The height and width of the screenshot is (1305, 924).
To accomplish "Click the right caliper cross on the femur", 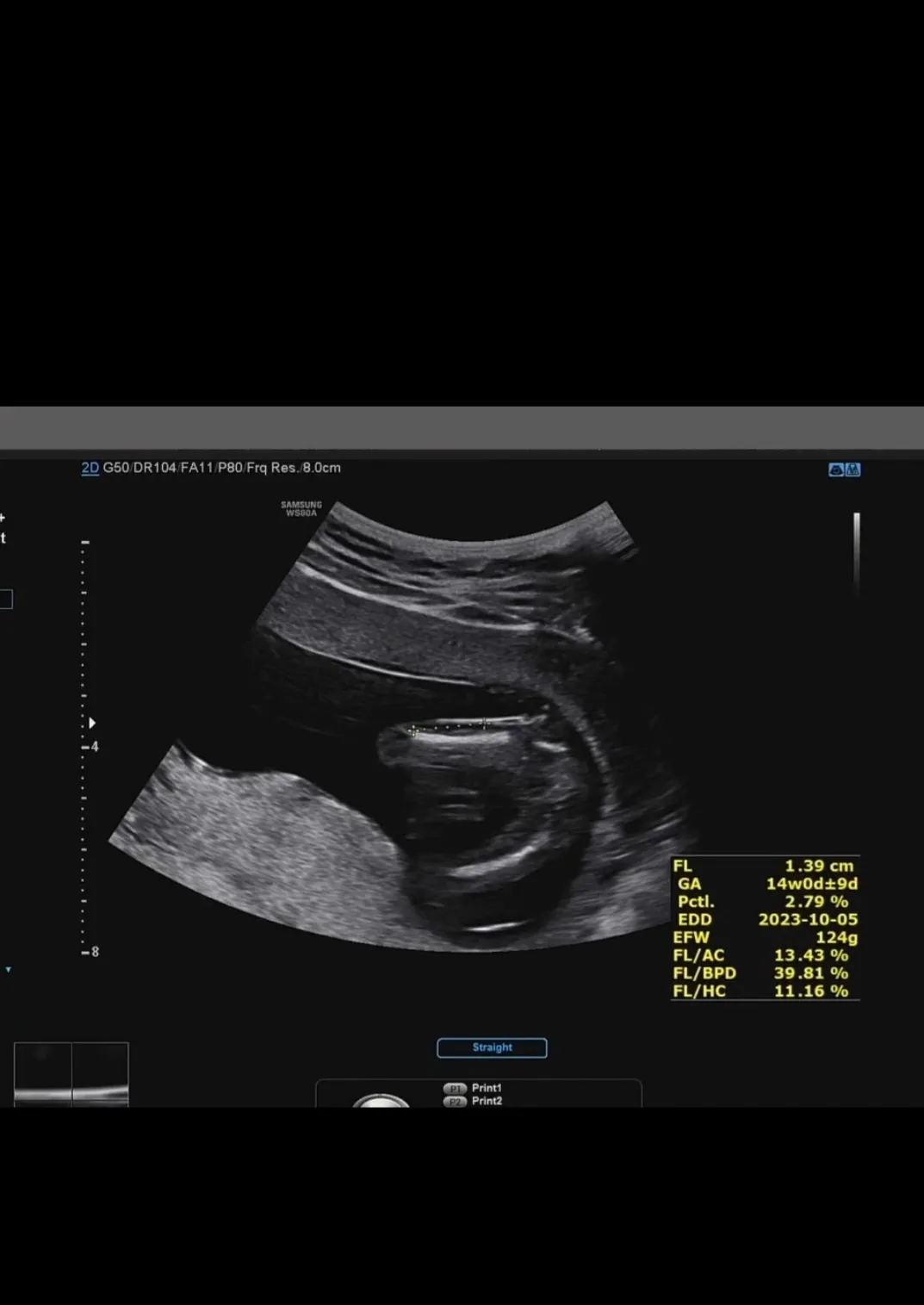I will 486,724.
